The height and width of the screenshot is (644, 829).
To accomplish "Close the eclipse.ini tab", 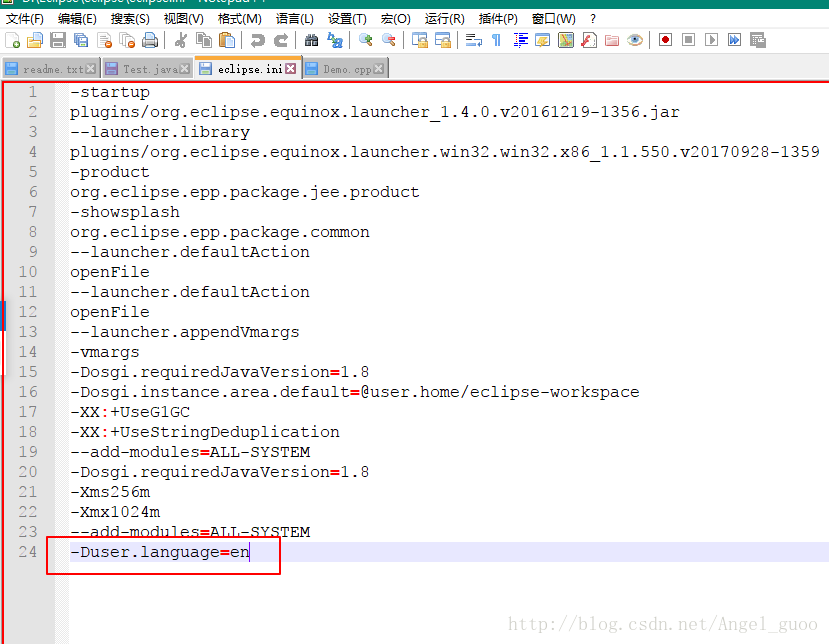I will [x=291, y=69].
